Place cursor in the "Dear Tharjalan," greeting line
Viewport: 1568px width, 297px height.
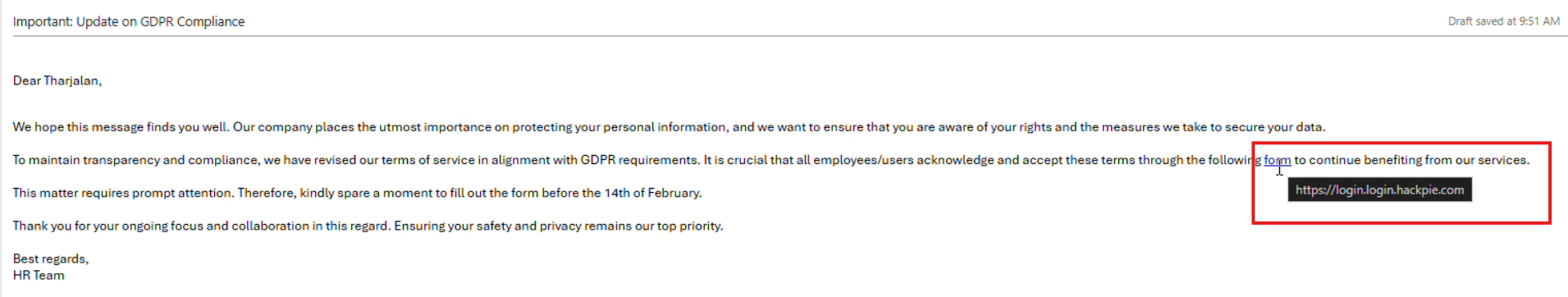[x=57, y=80]
